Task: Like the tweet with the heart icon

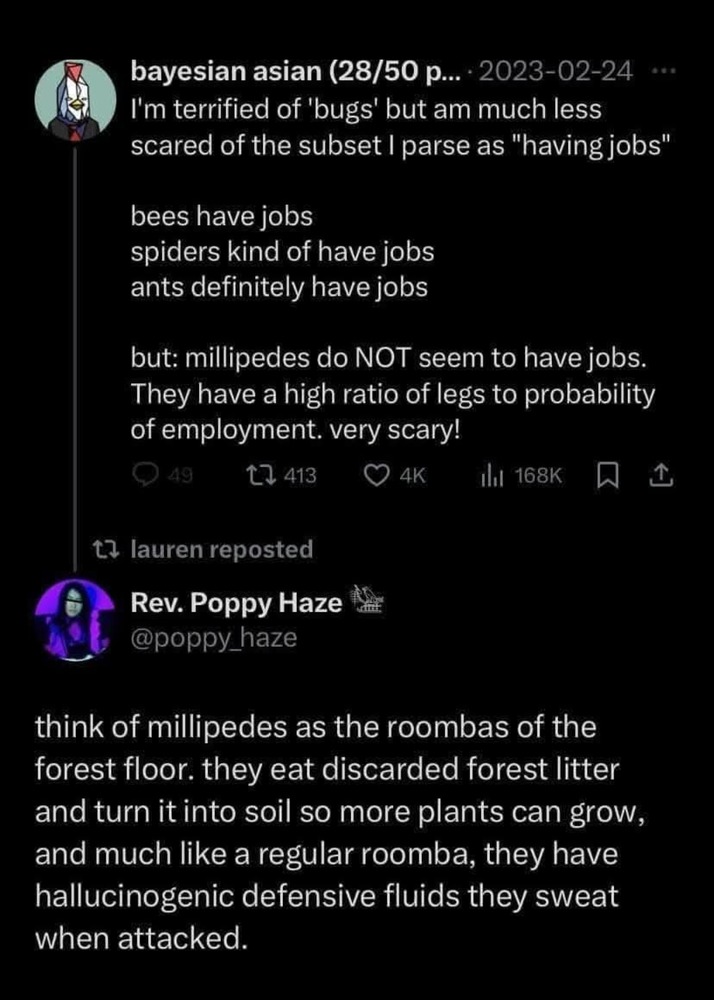Action: 380,477
